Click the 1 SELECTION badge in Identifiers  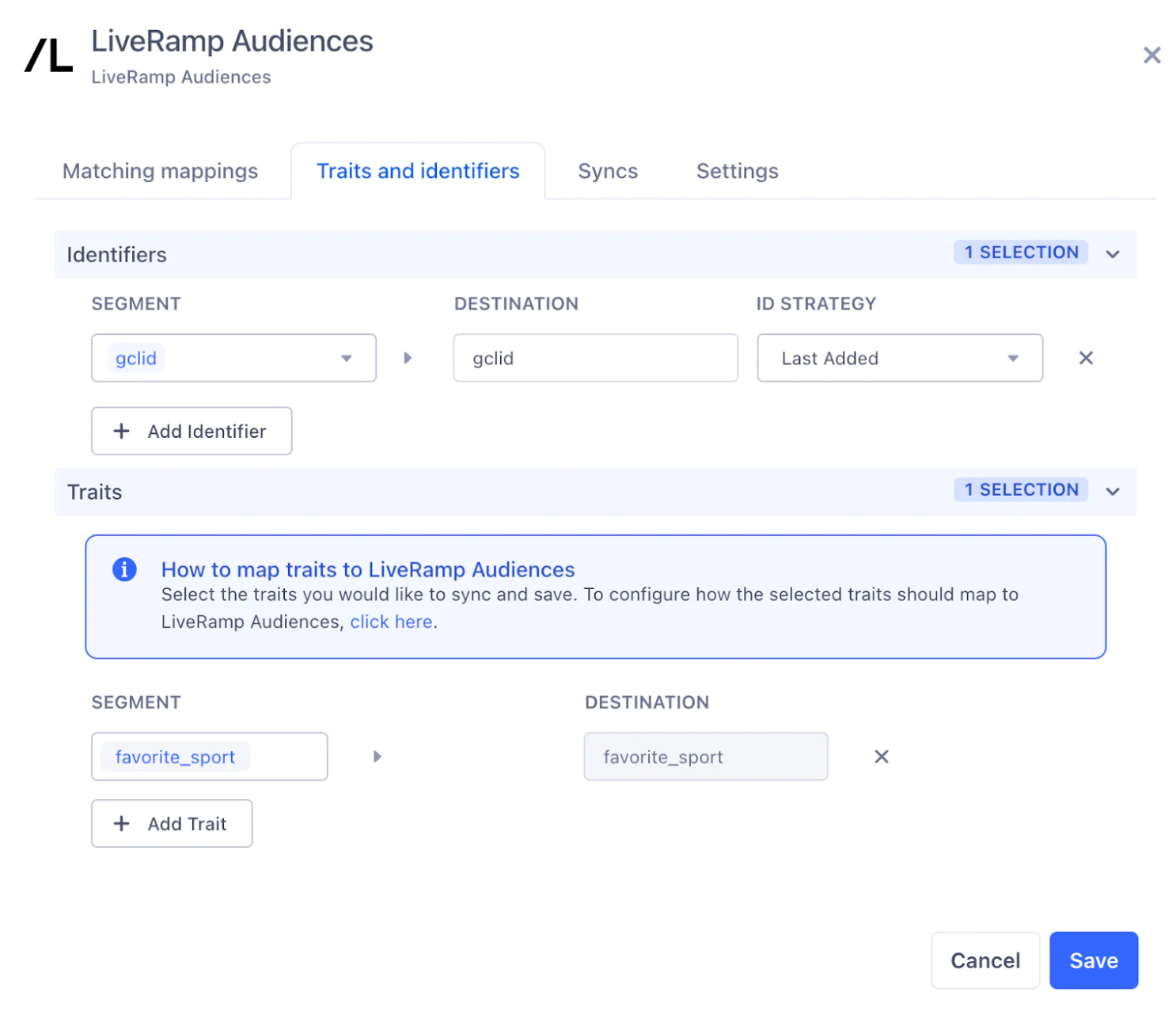(x=1021, y=252)
